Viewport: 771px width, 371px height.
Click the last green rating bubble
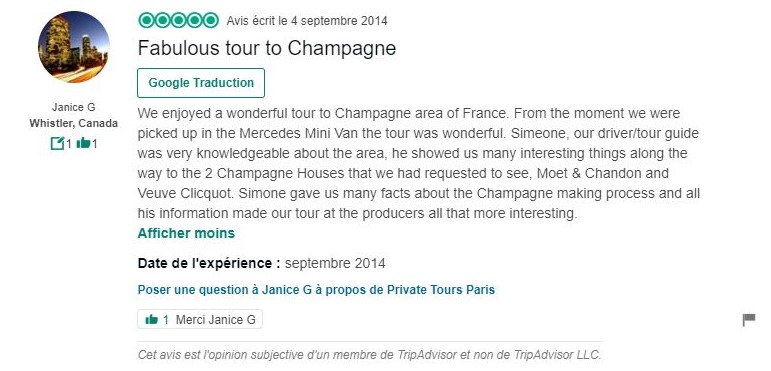(x=211, y=20)
